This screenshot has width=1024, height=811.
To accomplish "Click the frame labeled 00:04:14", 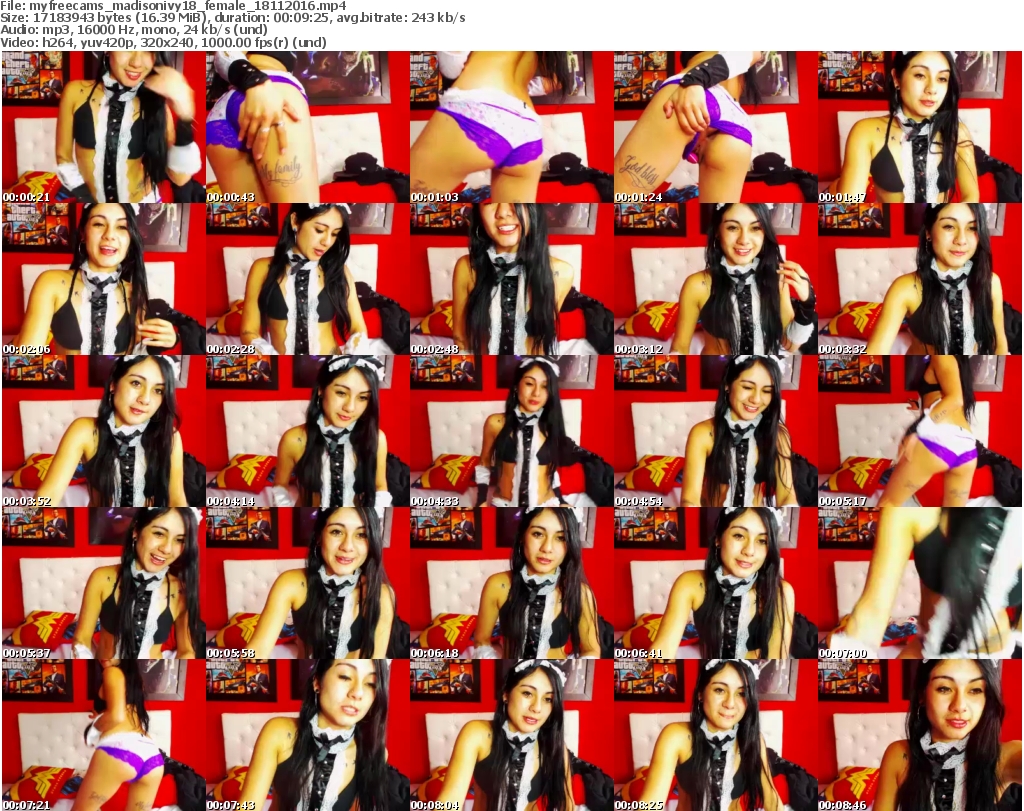I will click(x=306, y=431).
